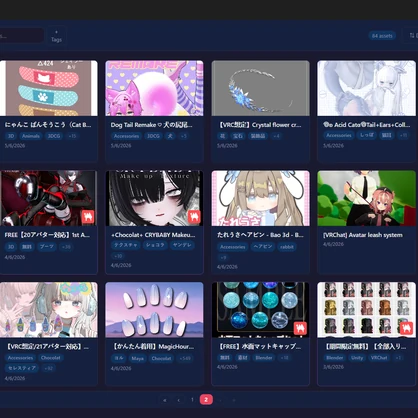Expand the +15 tags on cat bandage card
Screen dimensions: 418x418
click(x=72, y=136)
